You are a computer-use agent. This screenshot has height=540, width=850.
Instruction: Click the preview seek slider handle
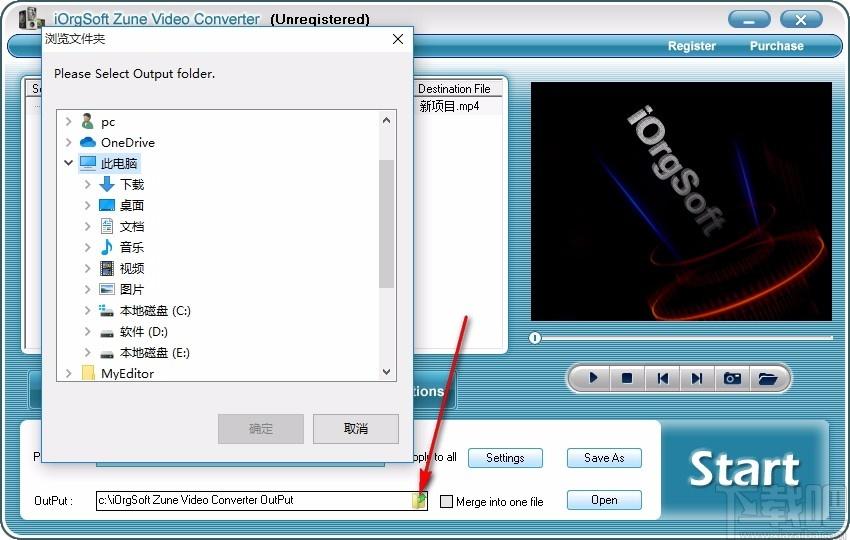click(x=535, y=338)
